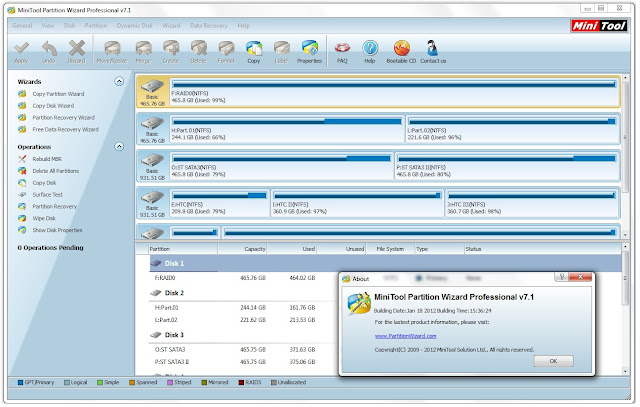Viewport: 640px width, 407px height.
Task: Run the Surface Test operation
Action: pyautogui.click(x=47, y=195)
